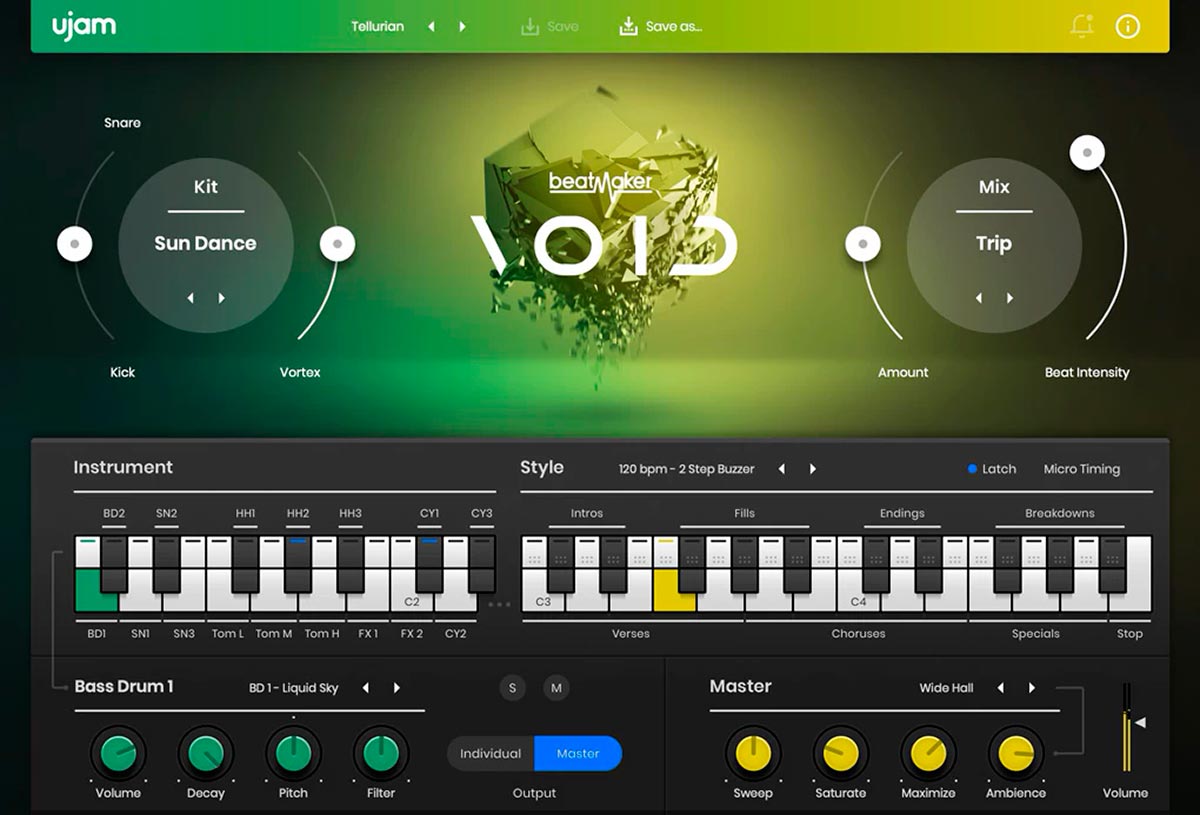
Task: Click the Specials section label
Action: click(x=1035, y=633)
